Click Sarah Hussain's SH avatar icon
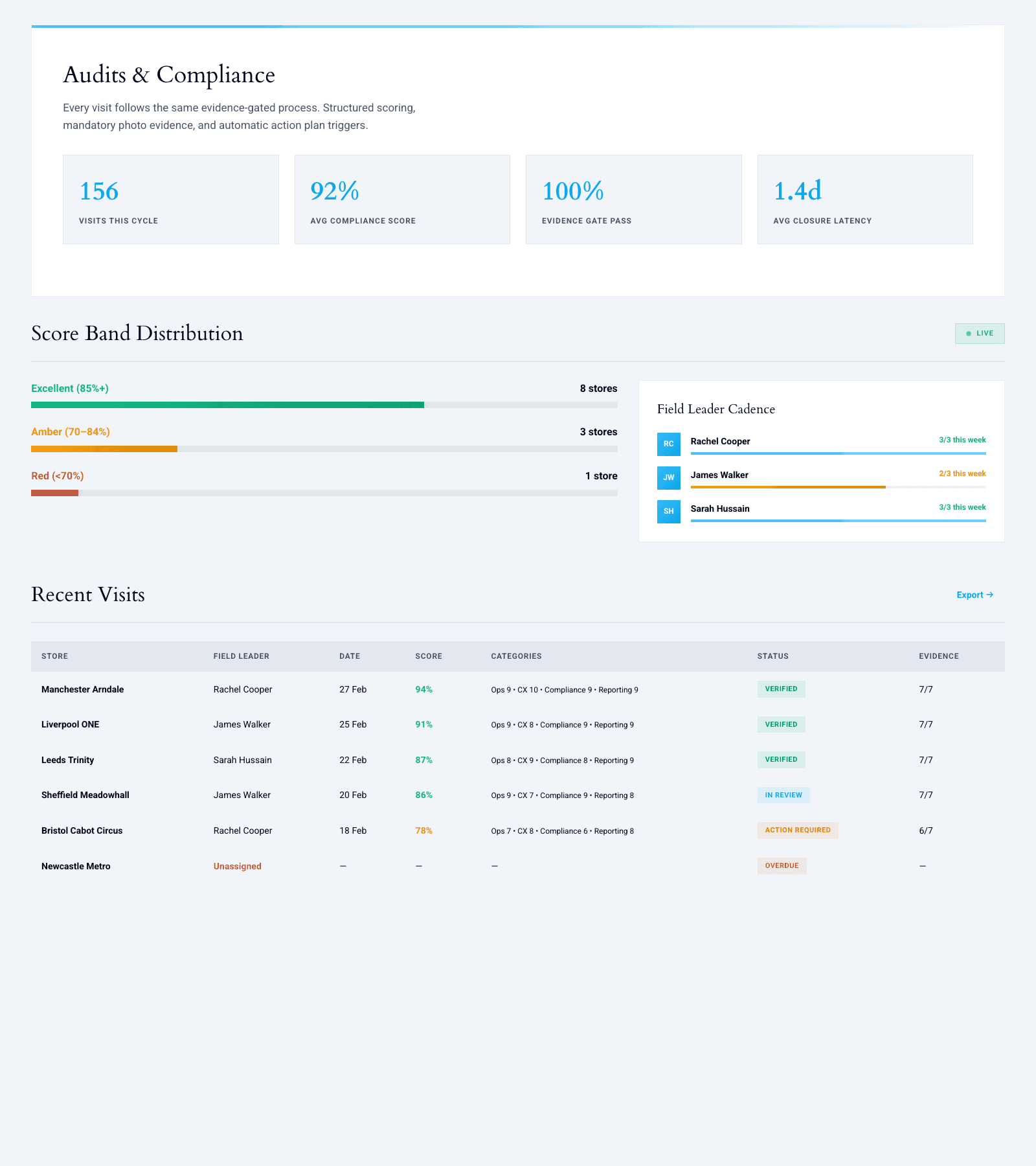 click(668, 512)
